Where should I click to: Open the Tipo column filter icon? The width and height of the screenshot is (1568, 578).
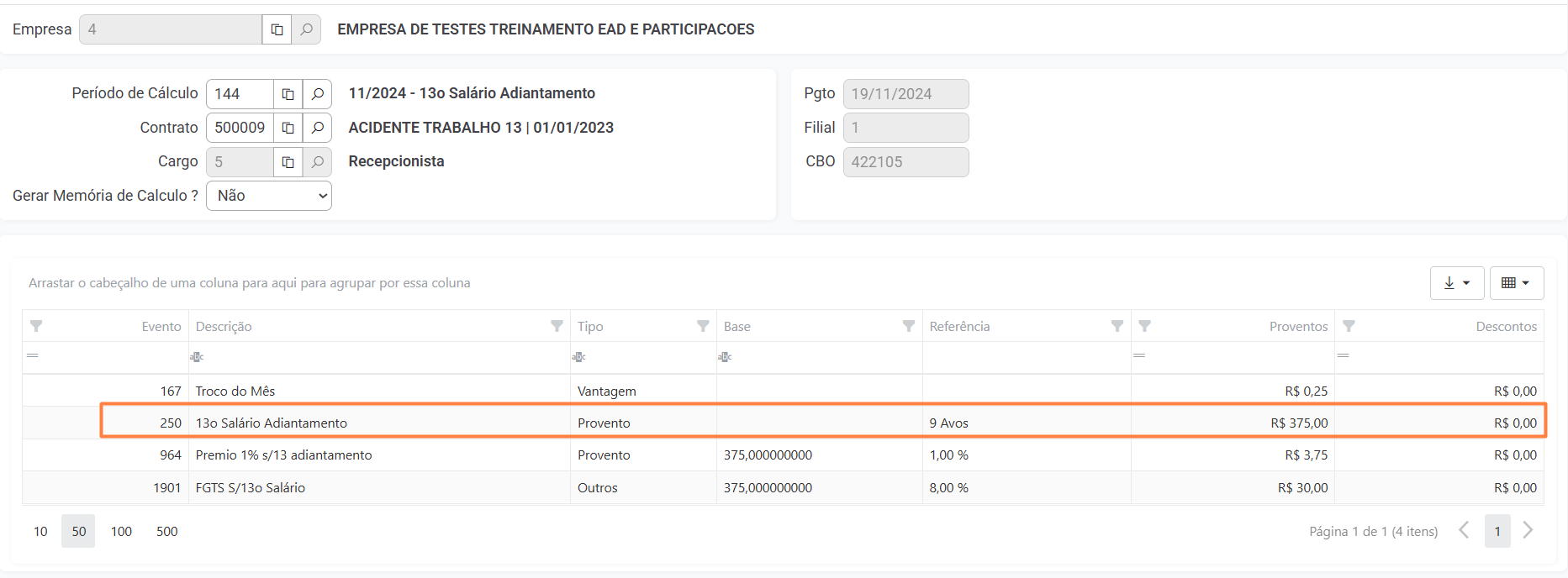point(703,326)
